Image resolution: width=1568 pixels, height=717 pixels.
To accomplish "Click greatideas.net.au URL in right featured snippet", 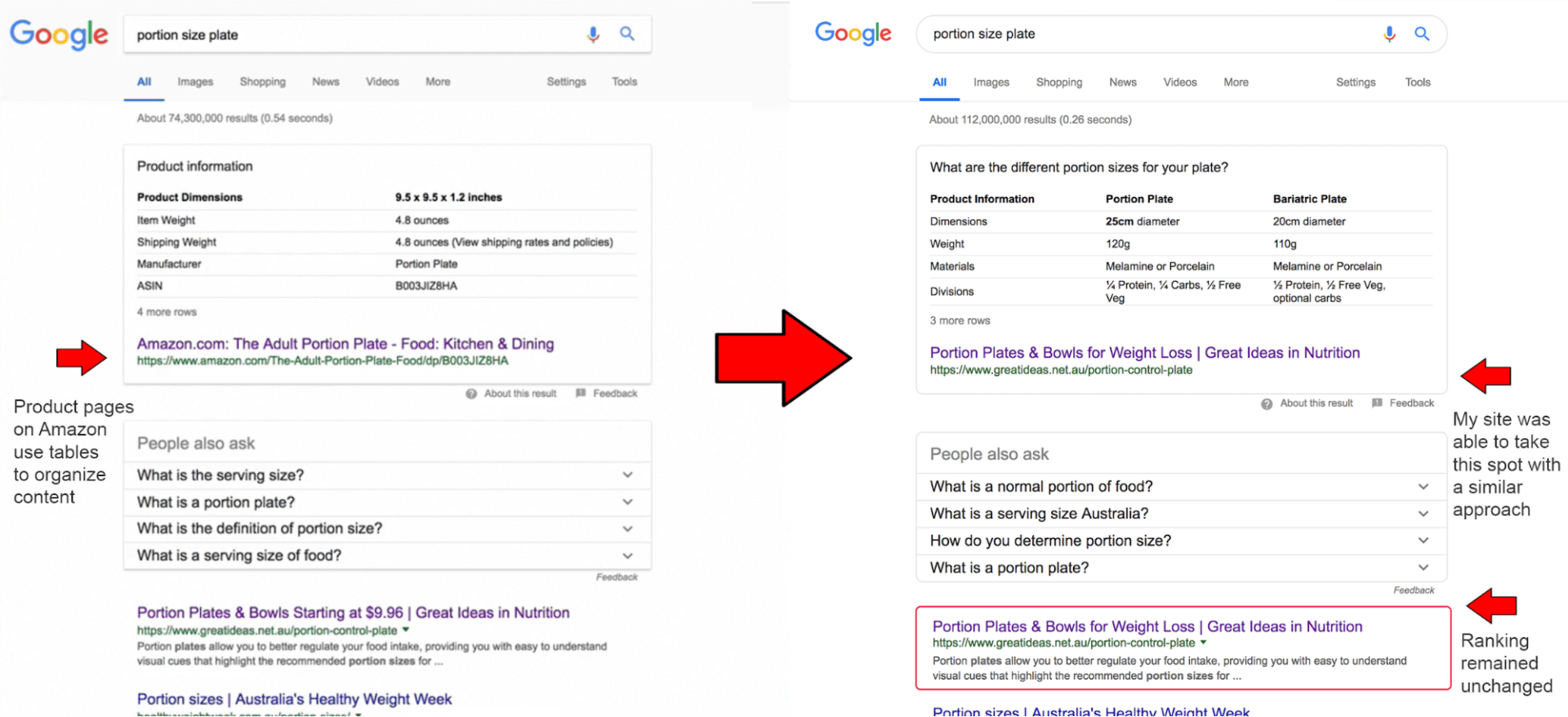I will pyautogui.click(x=1061, y=370).
